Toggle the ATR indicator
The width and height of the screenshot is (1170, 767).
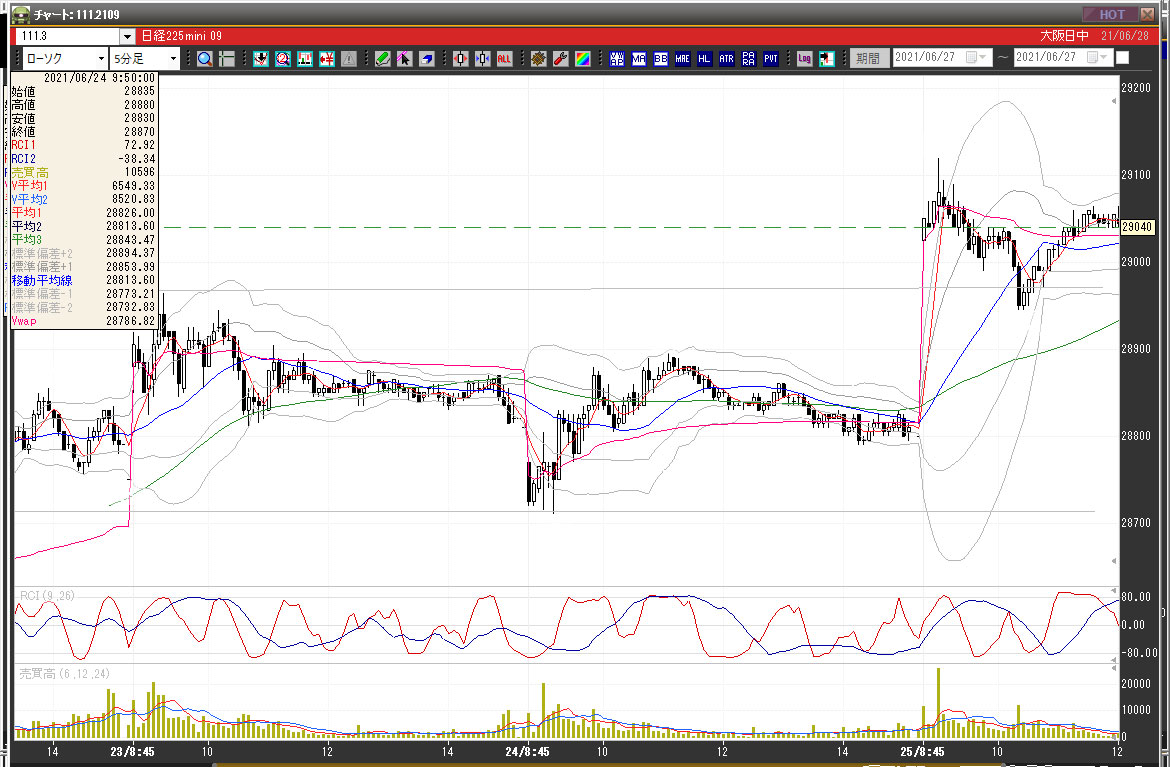(x=727, y=58)
